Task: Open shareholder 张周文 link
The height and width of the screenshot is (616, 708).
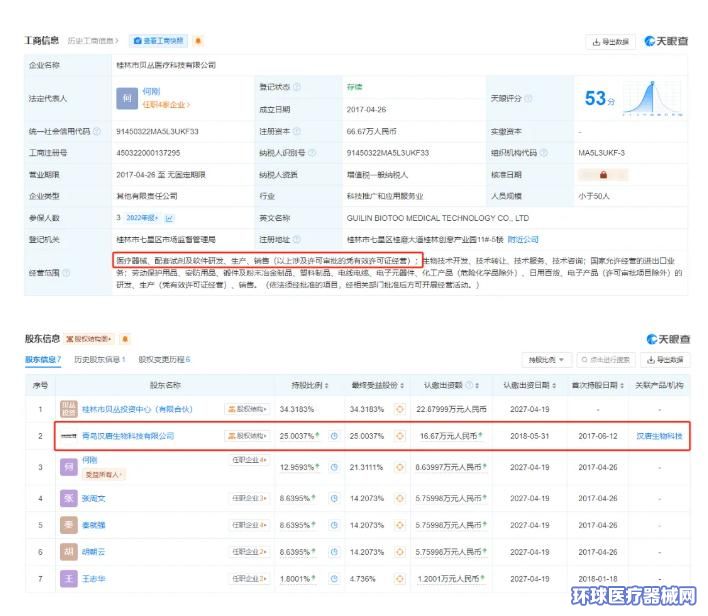Action: tap(93, 499)
